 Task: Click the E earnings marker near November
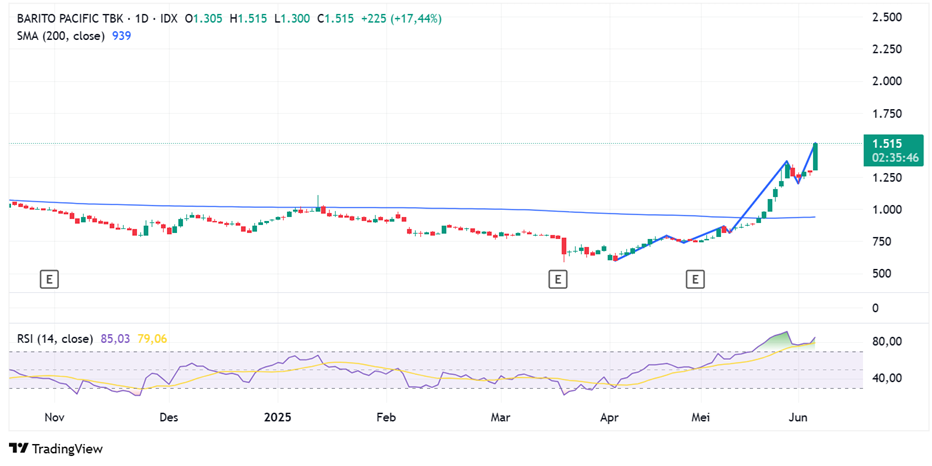tap(49, 279)
